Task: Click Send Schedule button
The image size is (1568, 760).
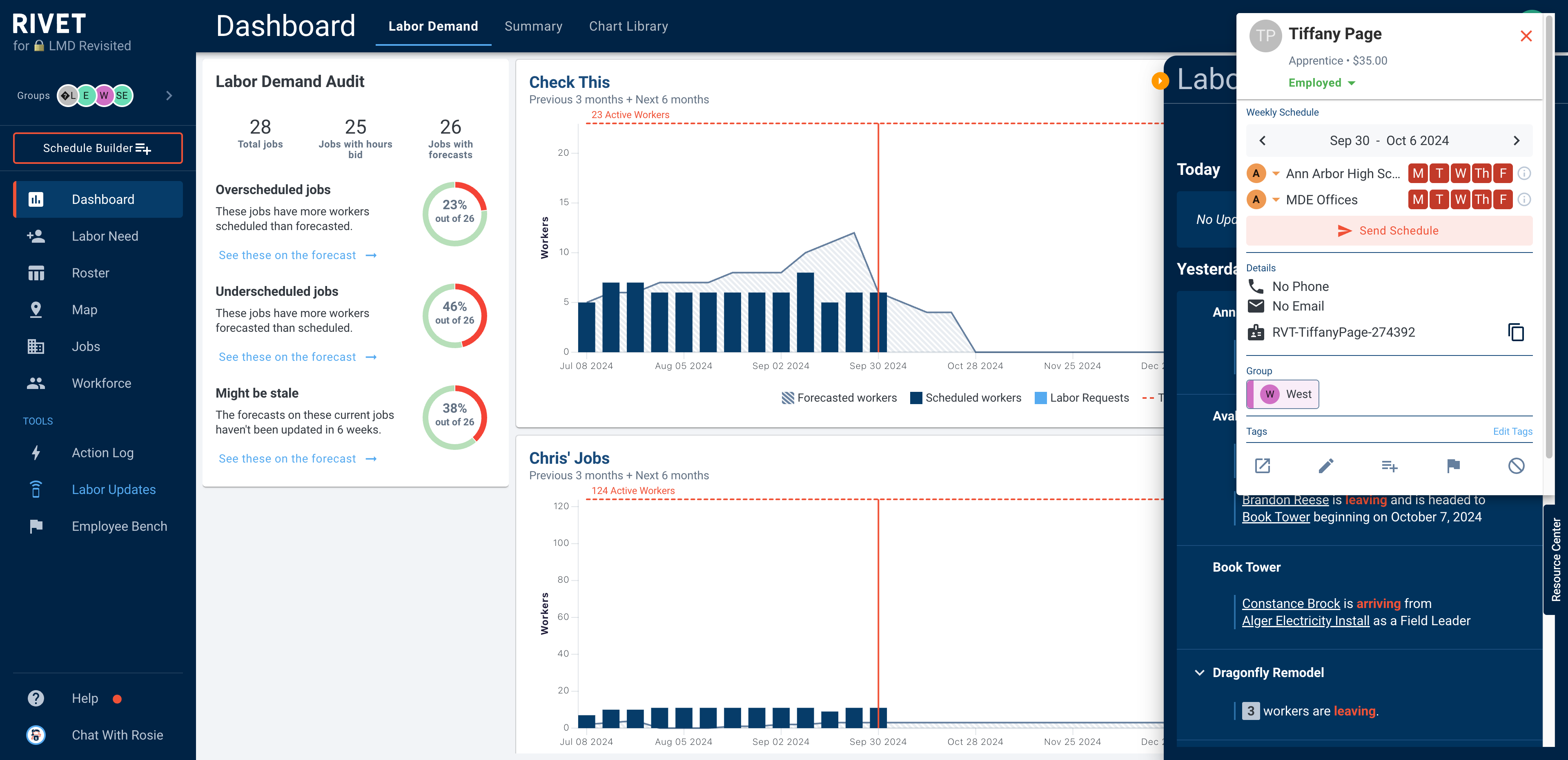Action: tap(1389, 231)
